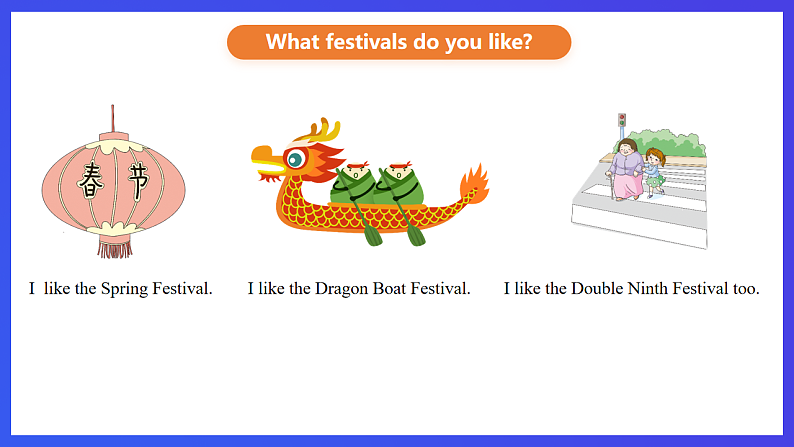Image resolution: width=794 pixels, height=447 pixels.
Task: Click the grandmother in the pink skirt
Action: [x=628, y=172]
